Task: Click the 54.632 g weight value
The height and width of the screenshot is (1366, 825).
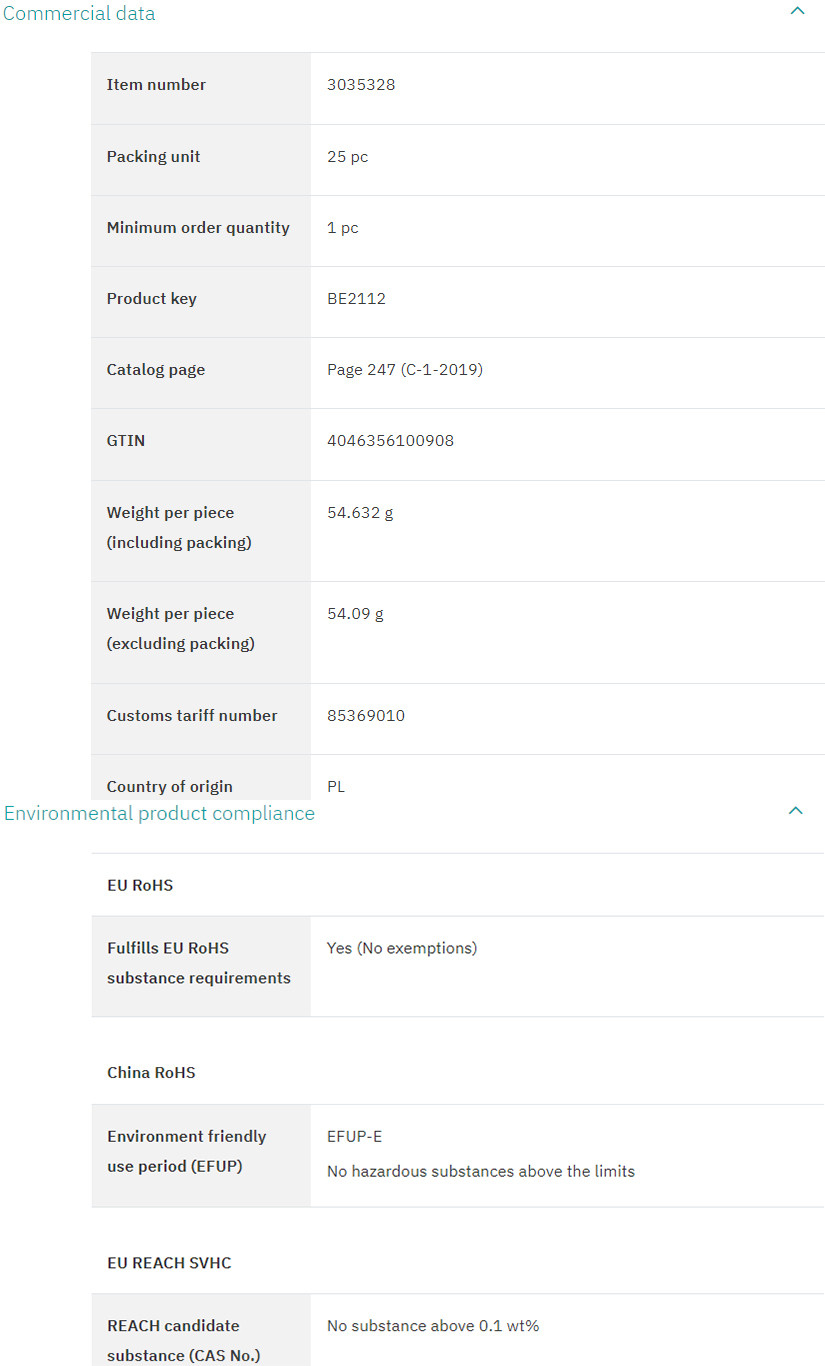Action: point(360,513)
